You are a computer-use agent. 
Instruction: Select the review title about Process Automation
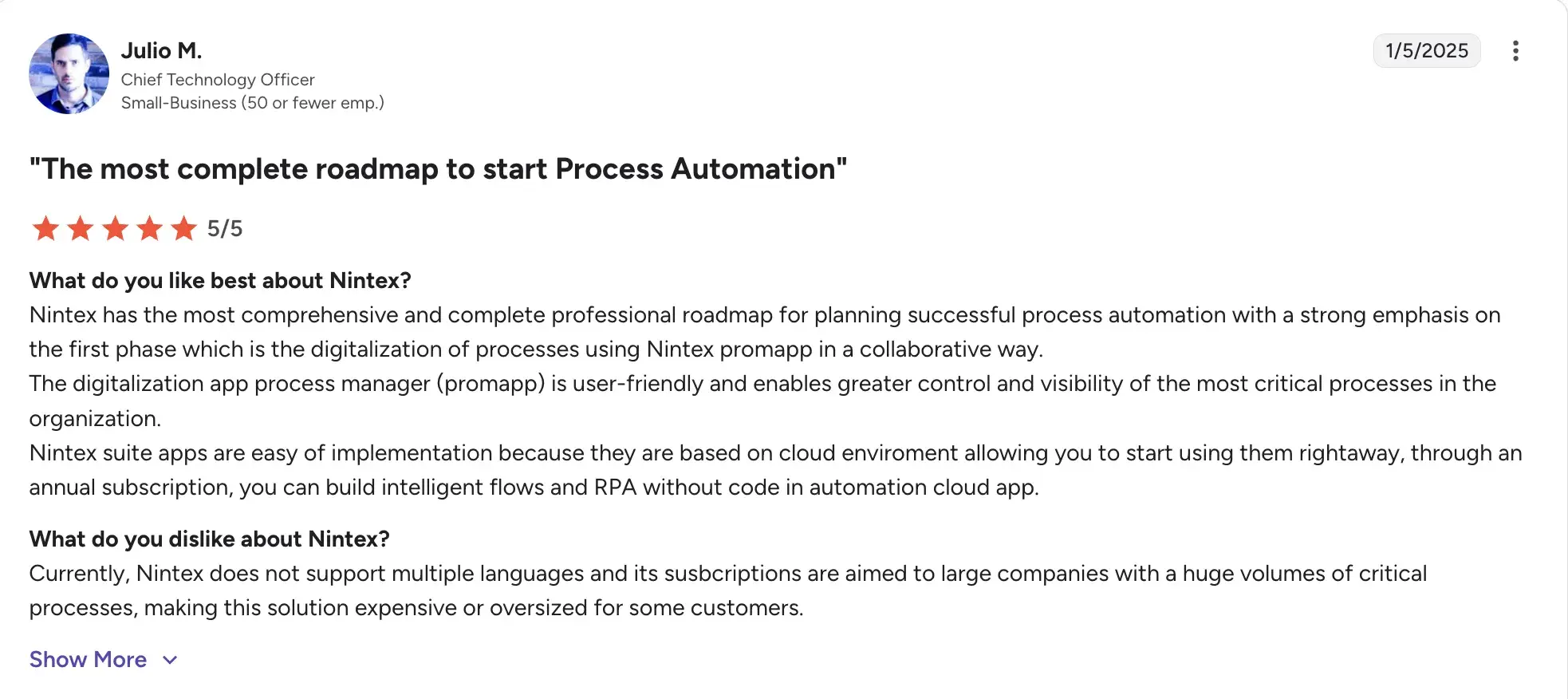[x=438, y=168]
